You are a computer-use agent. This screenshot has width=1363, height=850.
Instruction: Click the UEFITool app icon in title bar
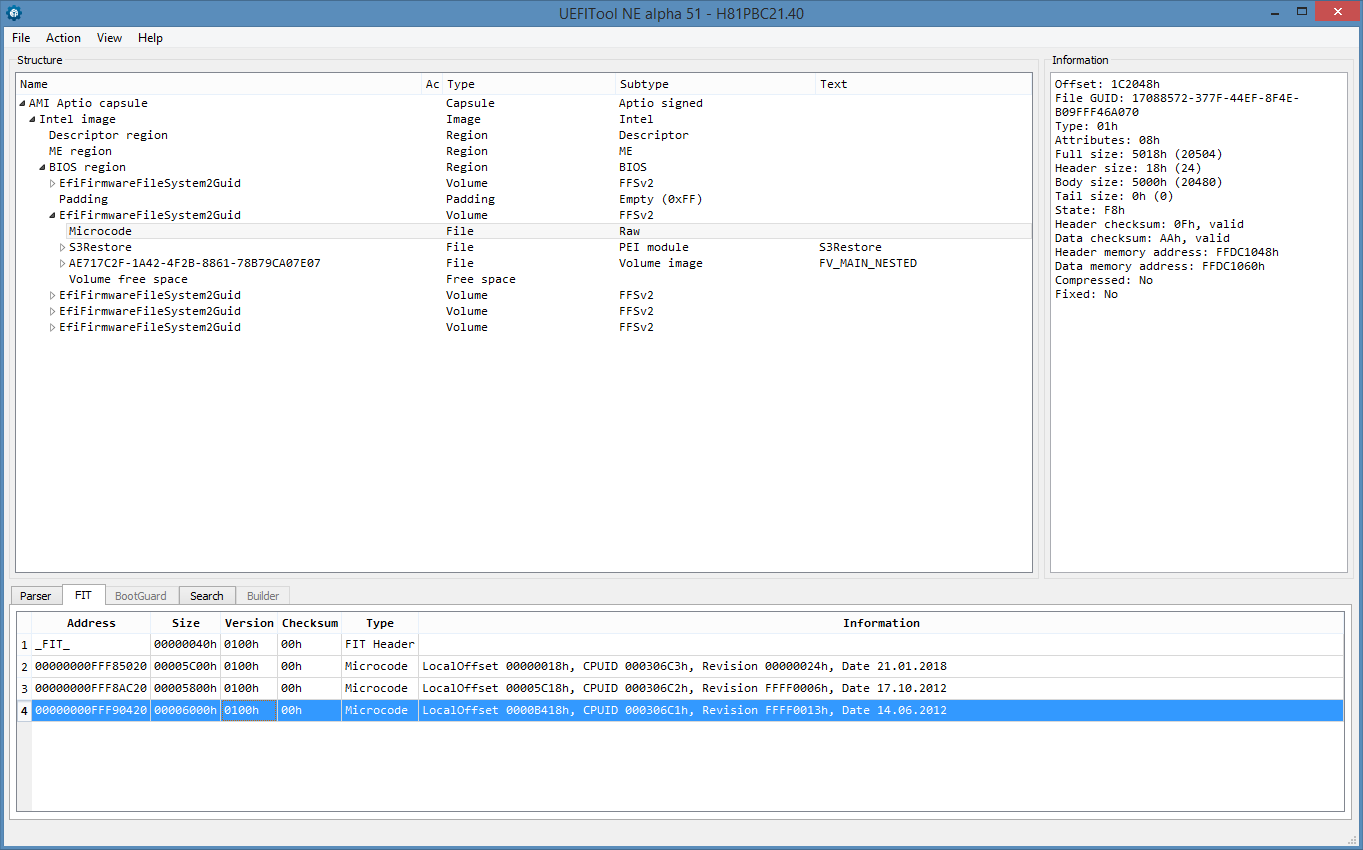click(x=14, y=13)
